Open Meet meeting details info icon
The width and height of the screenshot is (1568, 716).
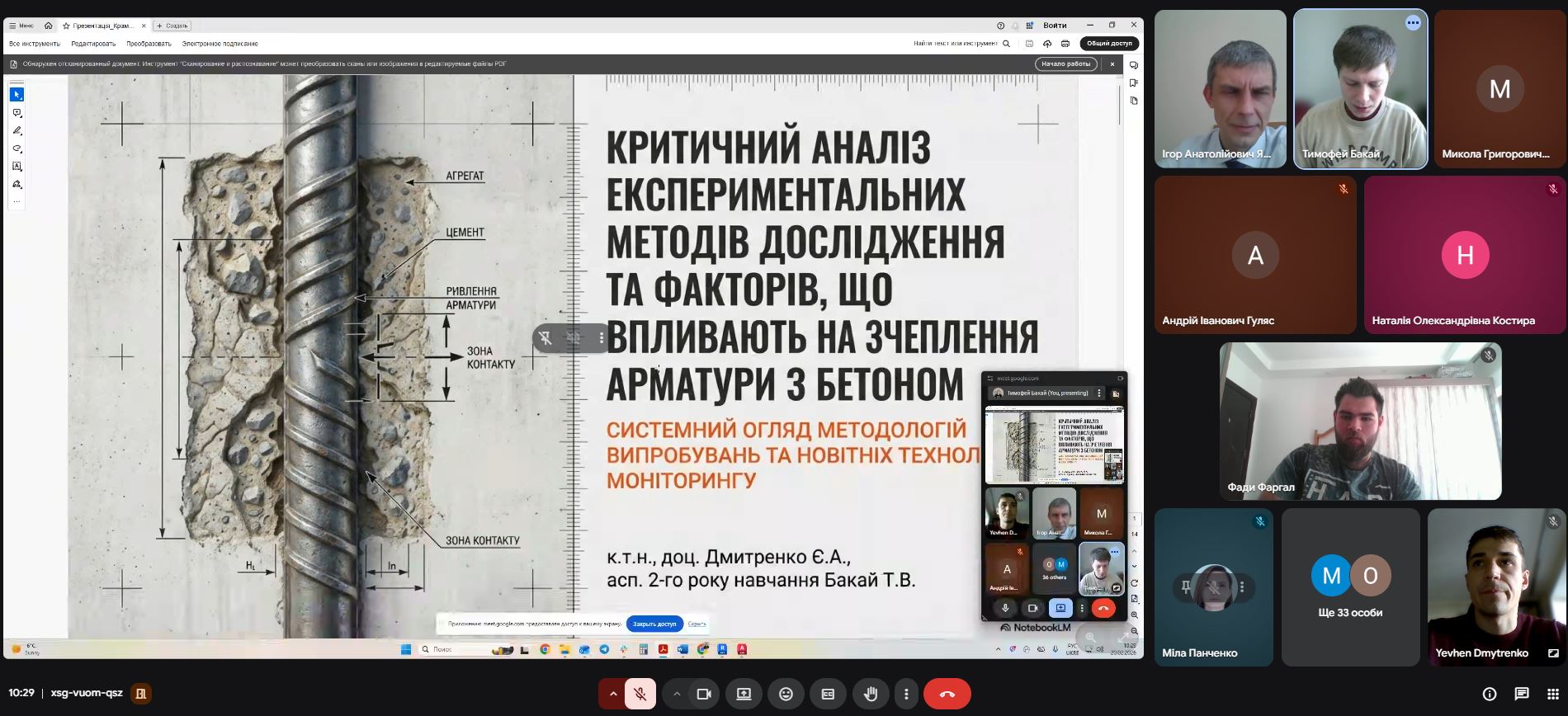pyautogui.click(x=1490, y=694)
